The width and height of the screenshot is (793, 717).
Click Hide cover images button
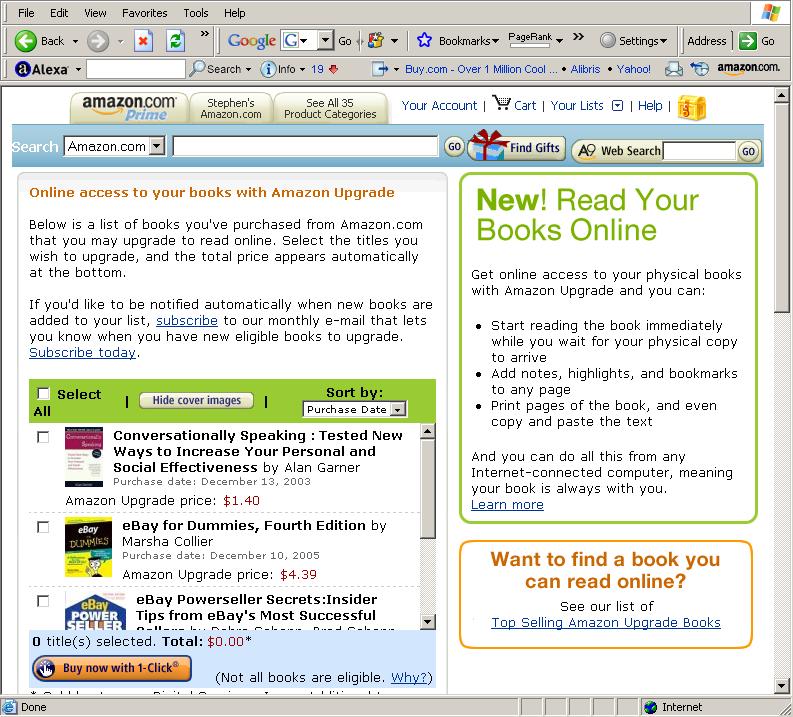pyautogui.click(x=197, y=400)
